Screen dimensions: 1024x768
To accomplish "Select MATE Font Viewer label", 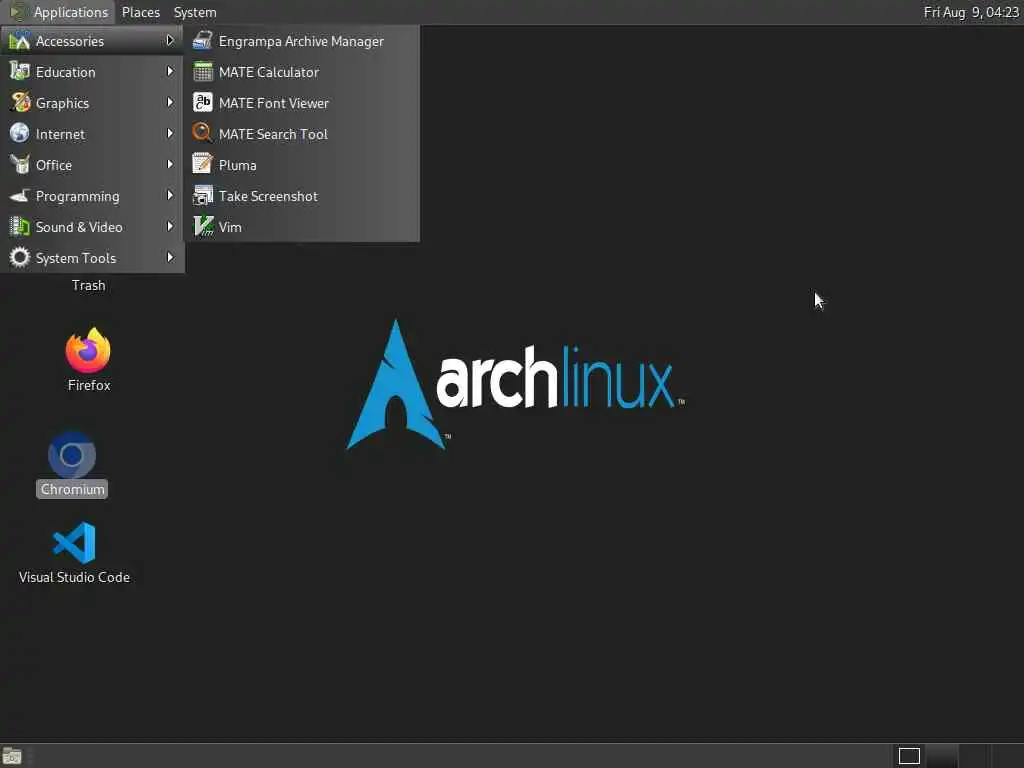I will click(274, 103).
